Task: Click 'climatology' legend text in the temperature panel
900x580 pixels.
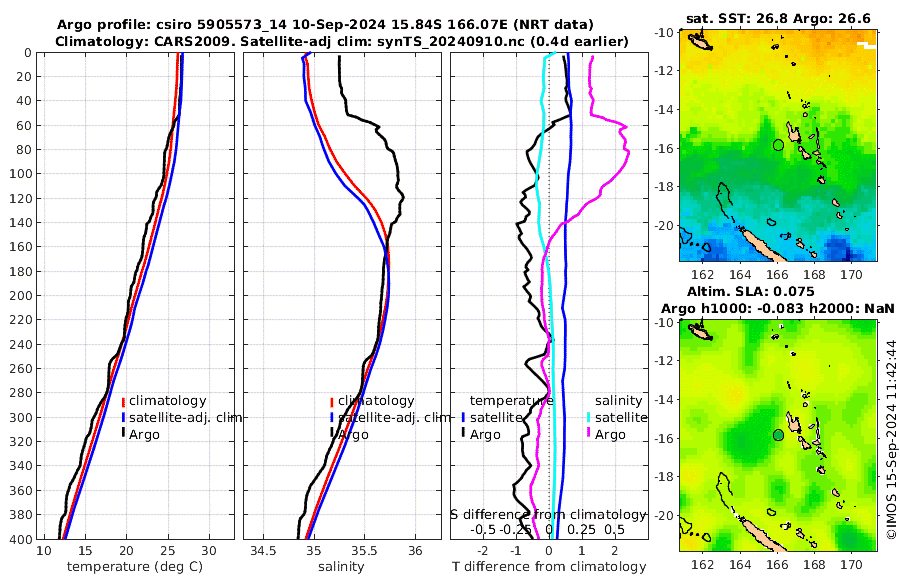Action: point(168,401)
